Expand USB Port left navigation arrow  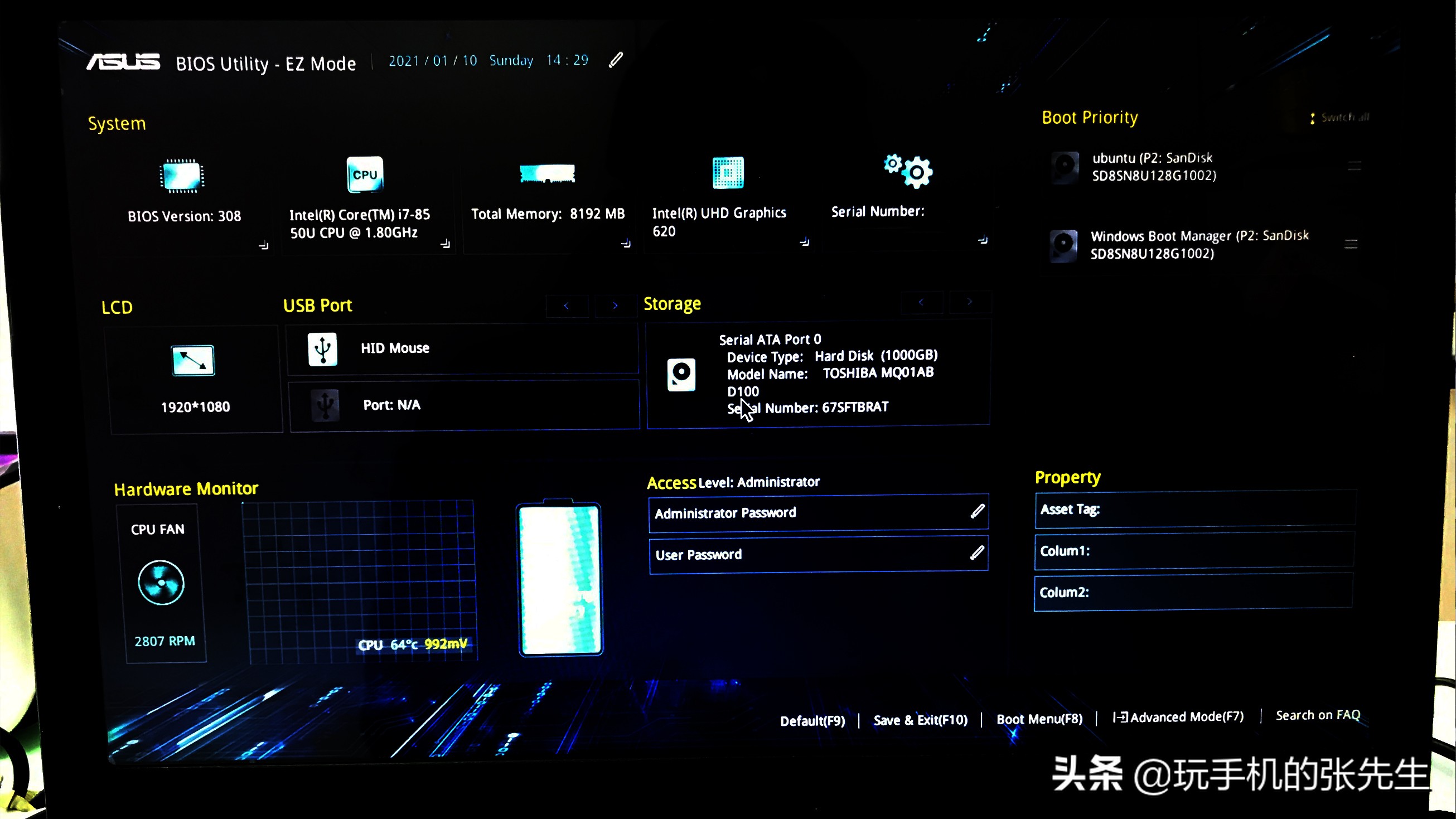pos(566,304)
